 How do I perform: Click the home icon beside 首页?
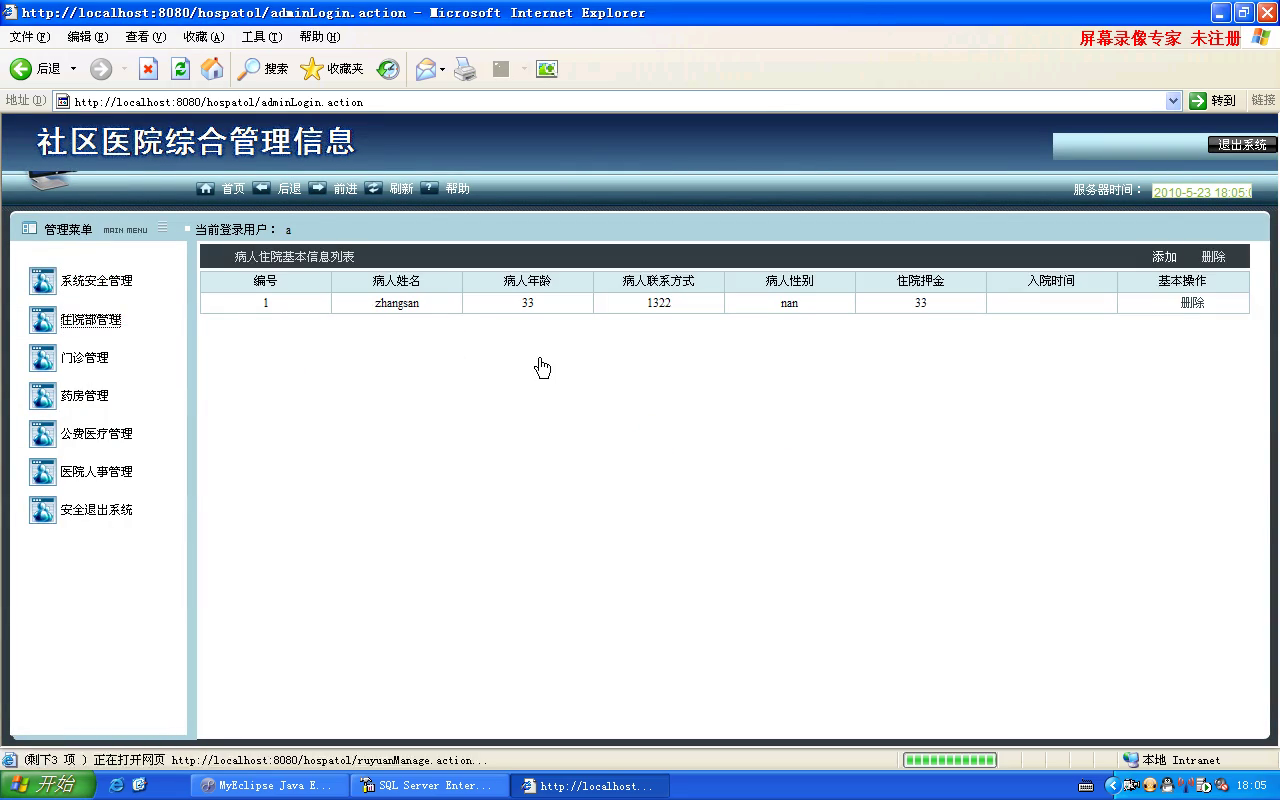click(x=206, y=188)
